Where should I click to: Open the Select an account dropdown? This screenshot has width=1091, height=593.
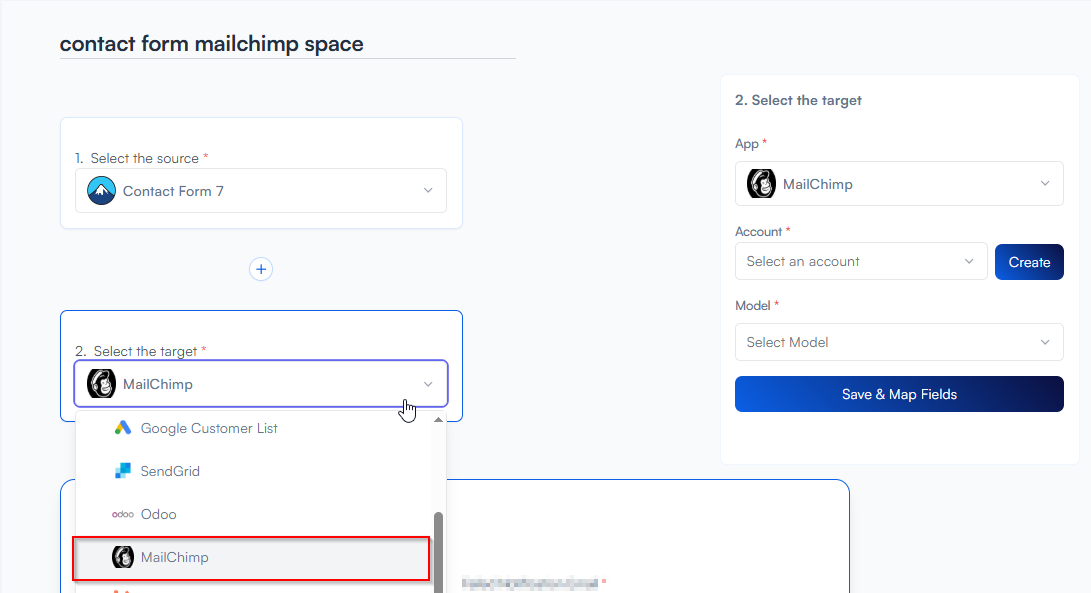pyautogui.click(x=860, y=261)
